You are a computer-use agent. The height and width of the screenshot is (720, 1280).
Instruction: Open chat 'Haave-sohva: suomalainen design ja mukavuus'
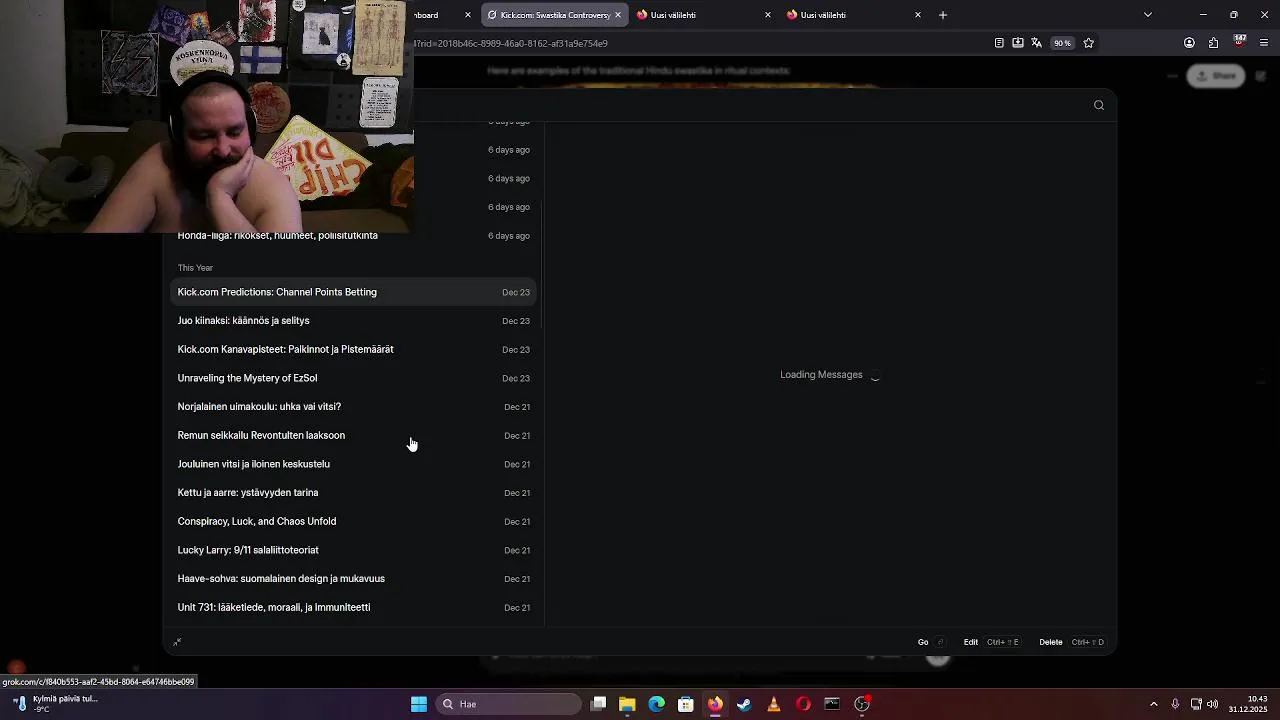tap(354, 579)
